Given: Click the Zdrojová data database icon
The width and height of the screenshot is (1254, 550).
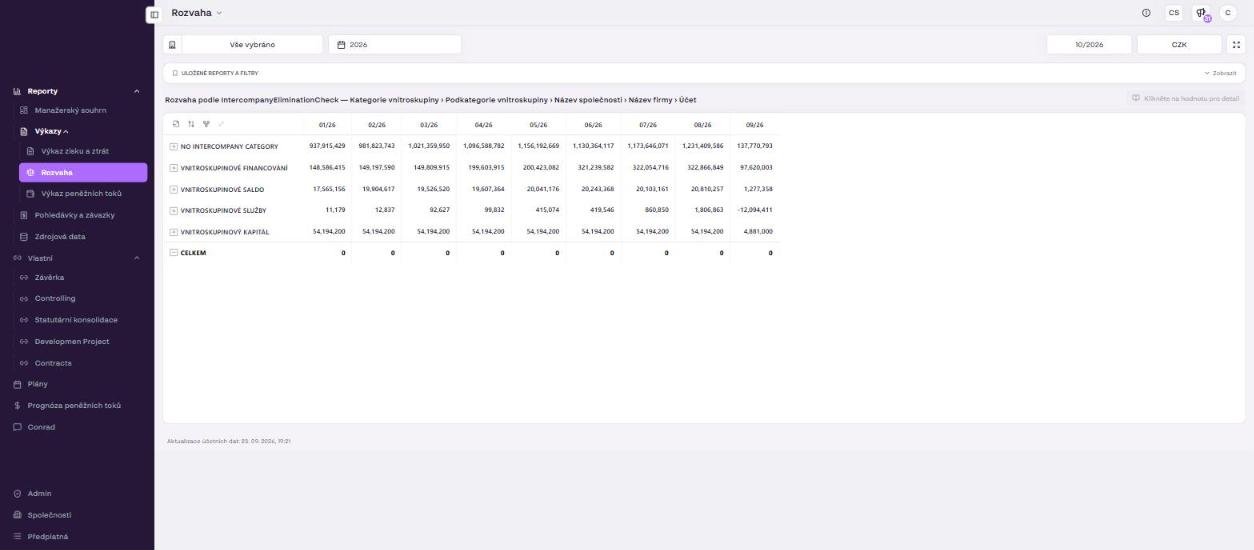Looking at the screenshot, I should pyautogui.click(x=24, y=236).
